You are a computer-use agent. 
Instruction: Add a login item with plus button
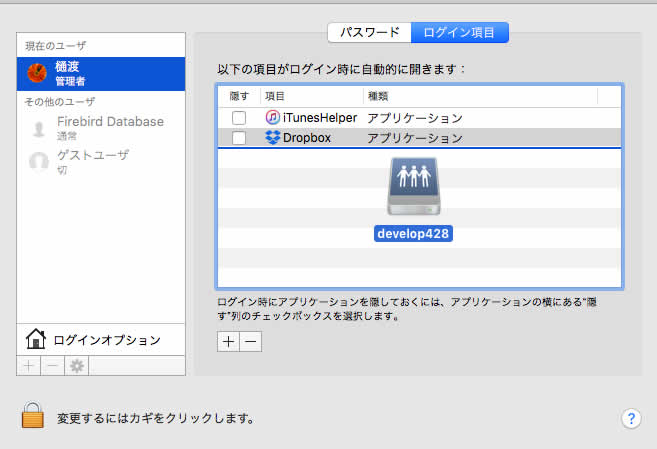[228, 341]
